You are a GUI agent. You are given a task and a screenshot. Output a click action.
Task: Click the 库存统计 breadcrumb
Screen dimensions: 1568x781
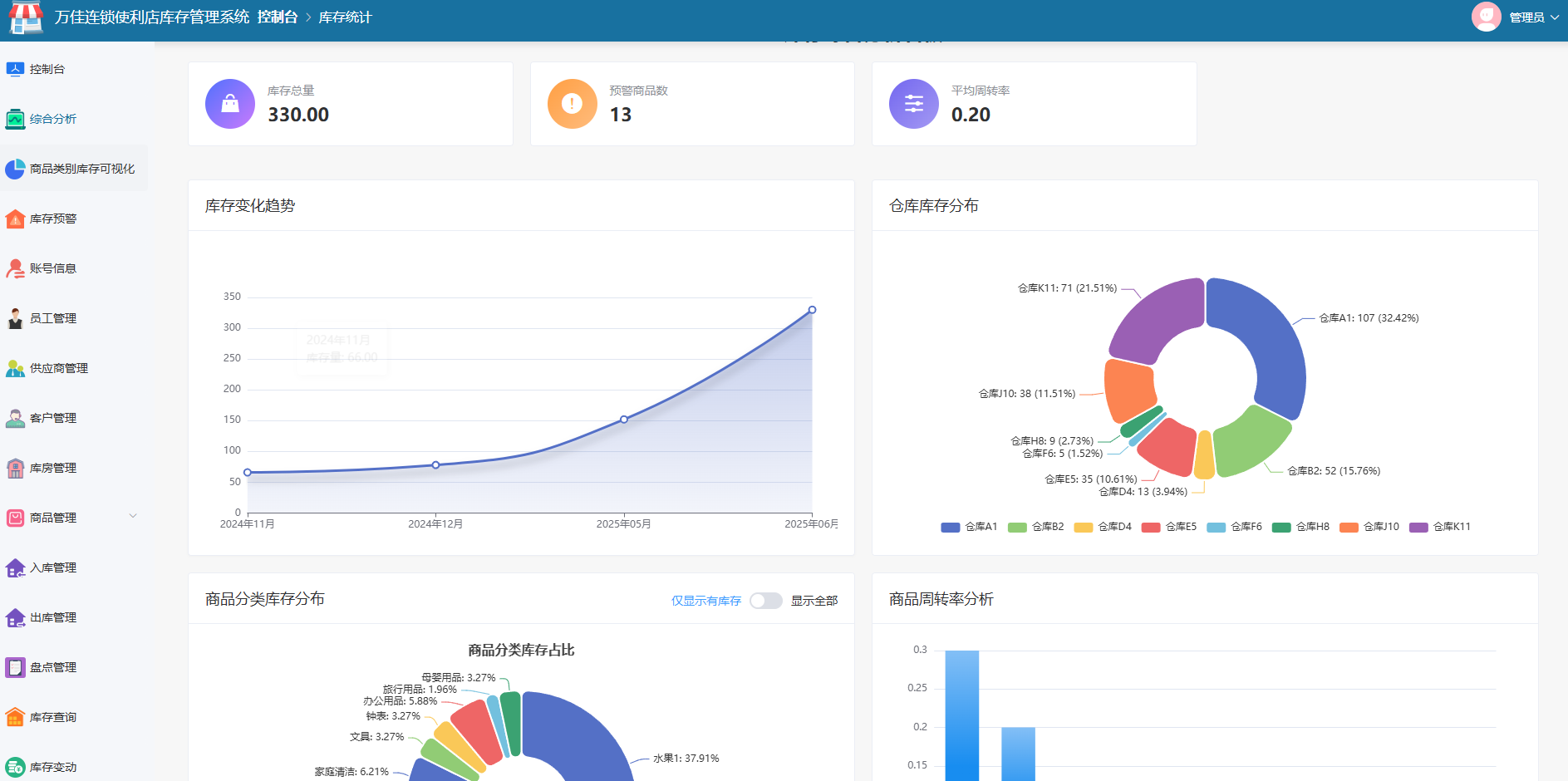pyautogui.click(x=346, y=17)
